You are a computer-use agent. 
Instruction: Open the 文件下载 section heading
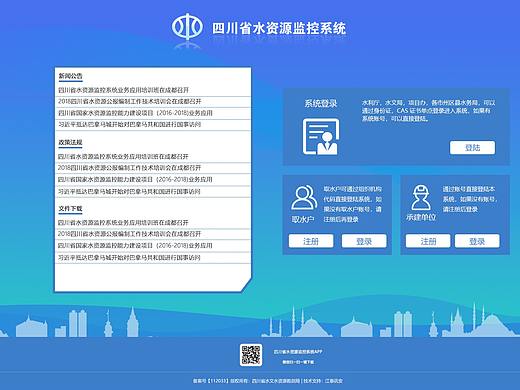(x=70, y=209)
